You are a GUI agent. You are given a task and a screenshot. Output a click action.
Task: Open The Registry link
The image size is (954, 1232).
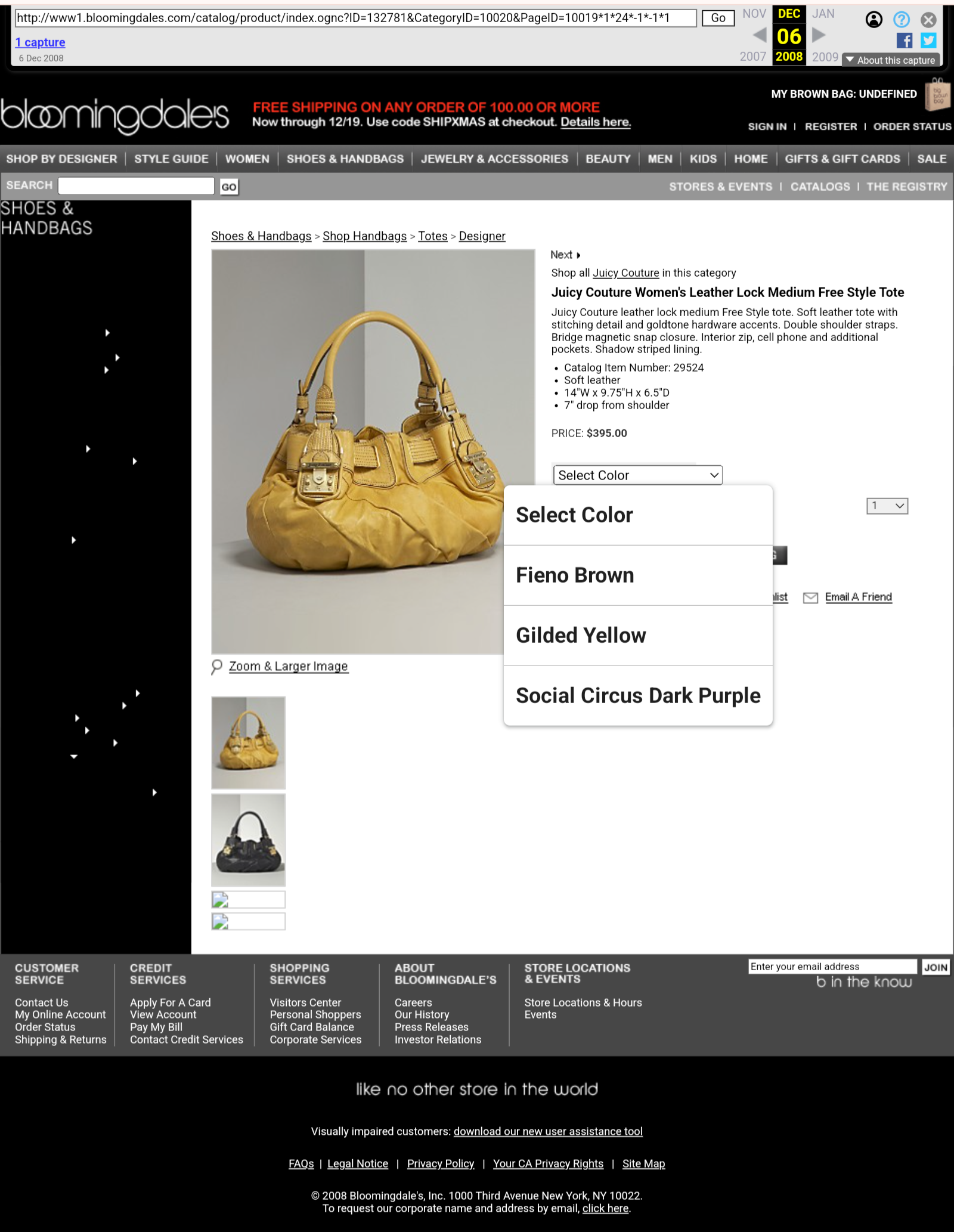906,187
